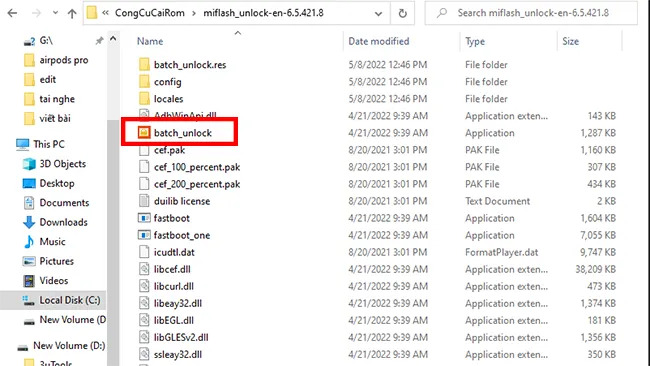Select Local Disk (C:) in sidebar
This screenshot has height=366, width=650.
pyautogui.click(x=70, y=300)
